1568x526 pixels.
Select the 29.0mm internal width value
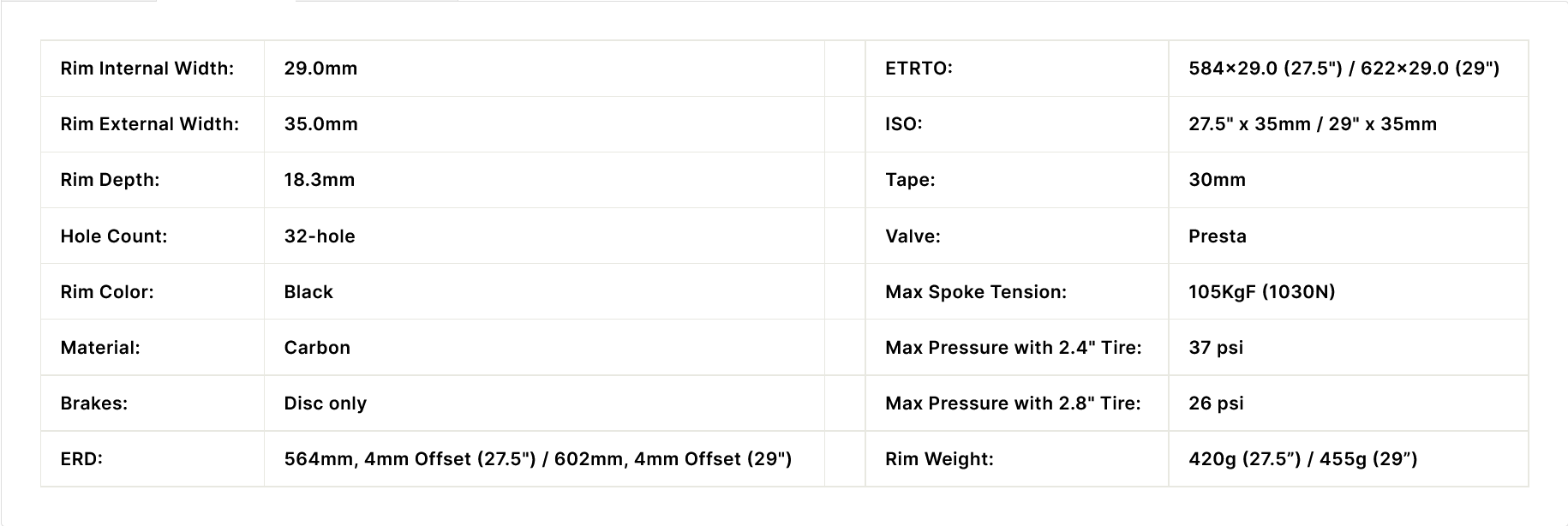pyautogui.click(x=320, y=69)
